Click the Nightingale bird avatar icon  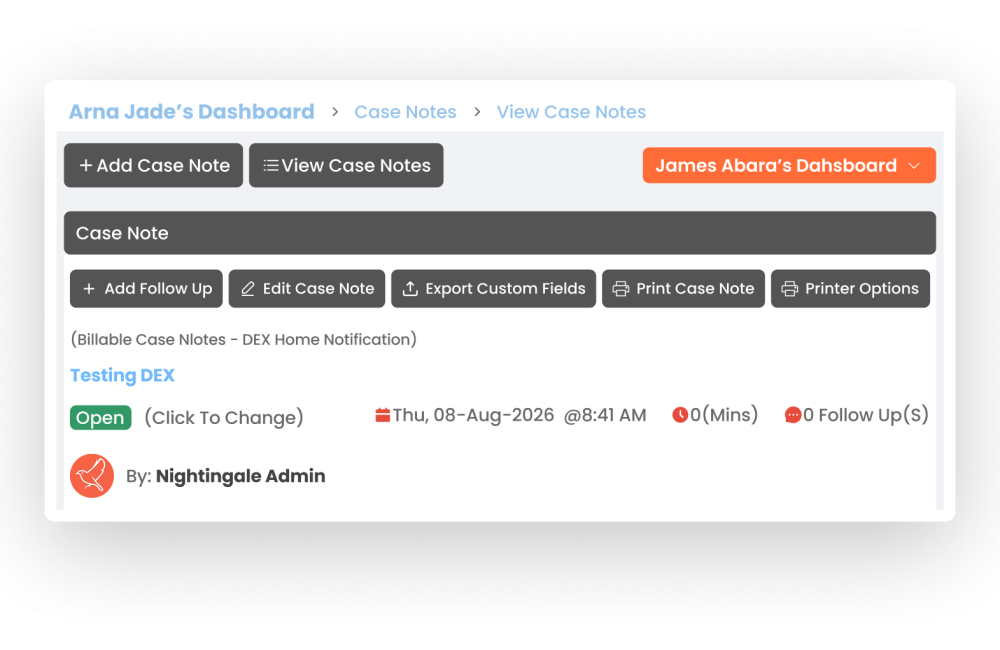92,476
